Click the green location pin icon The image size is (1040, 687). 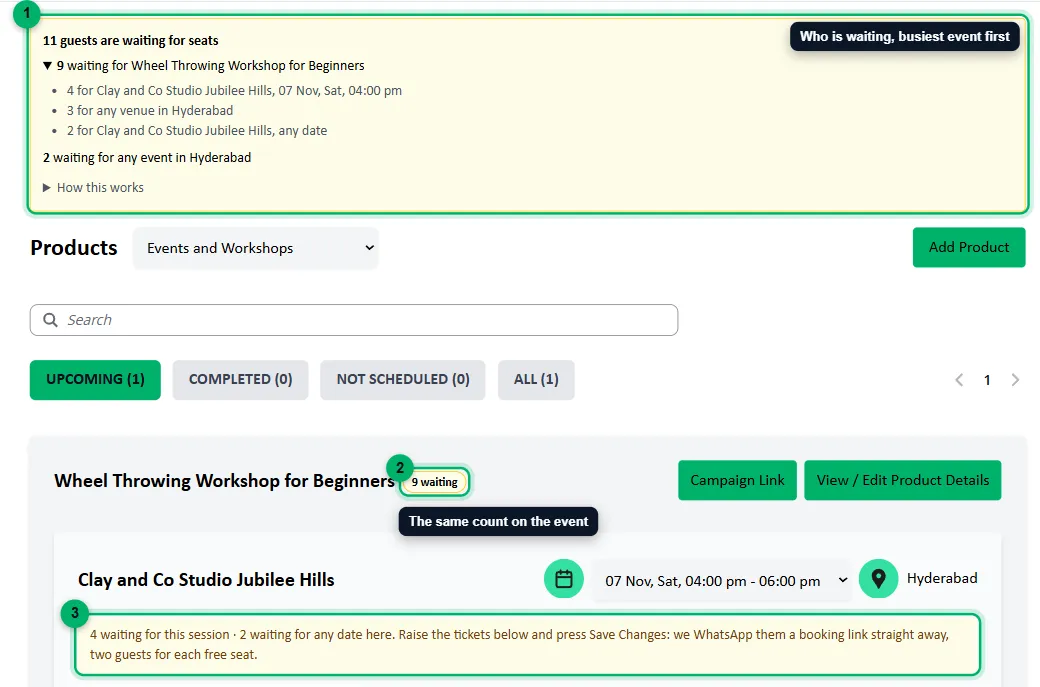[878, 579]
